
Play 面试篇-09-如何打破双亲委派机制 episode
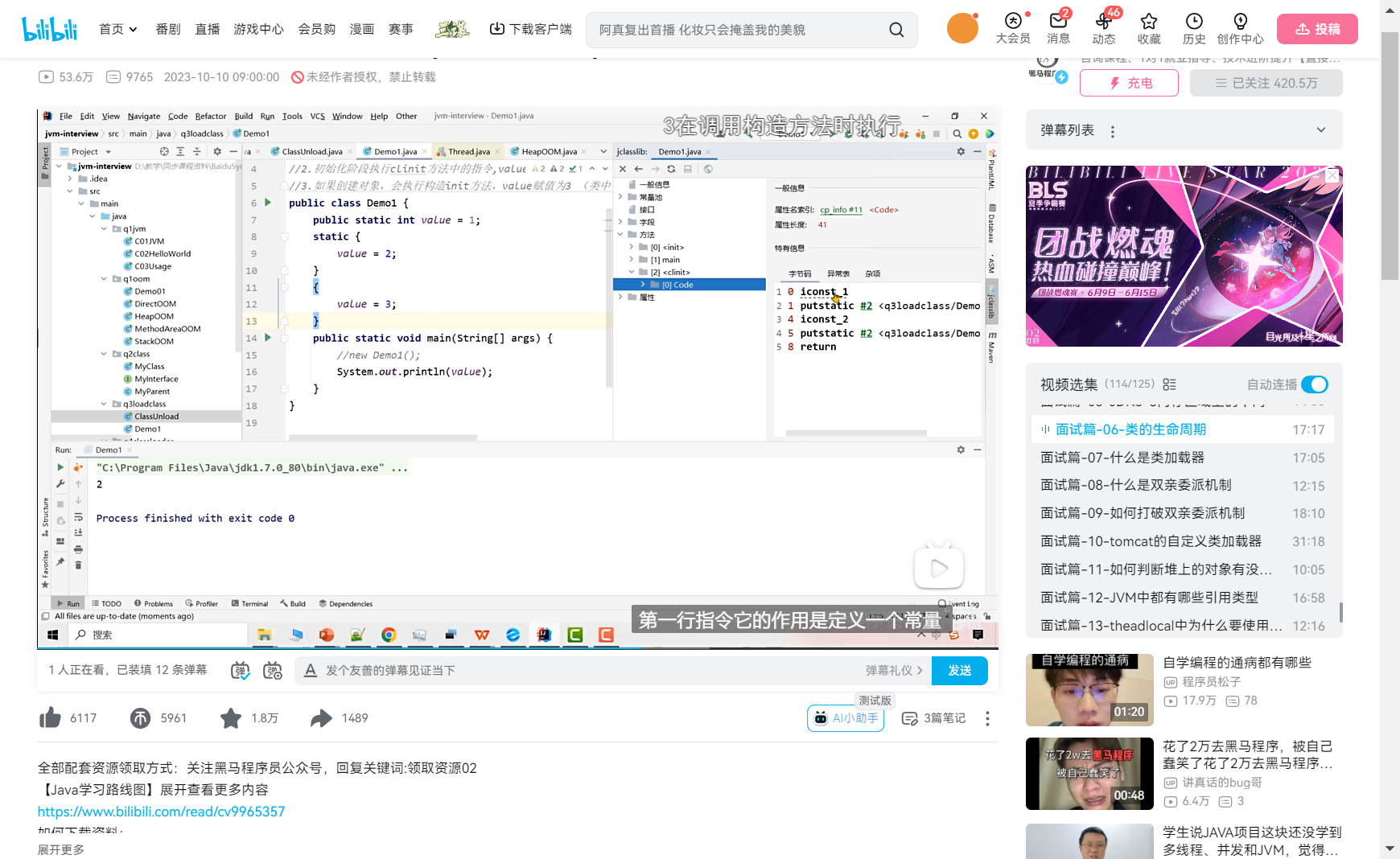click(1182, 513)
